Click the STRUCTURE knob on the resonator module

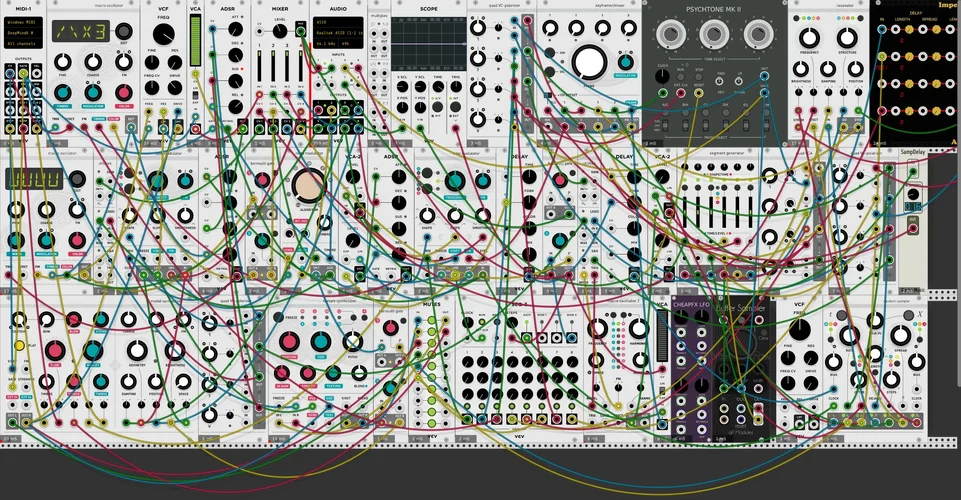tap(847, 37)
